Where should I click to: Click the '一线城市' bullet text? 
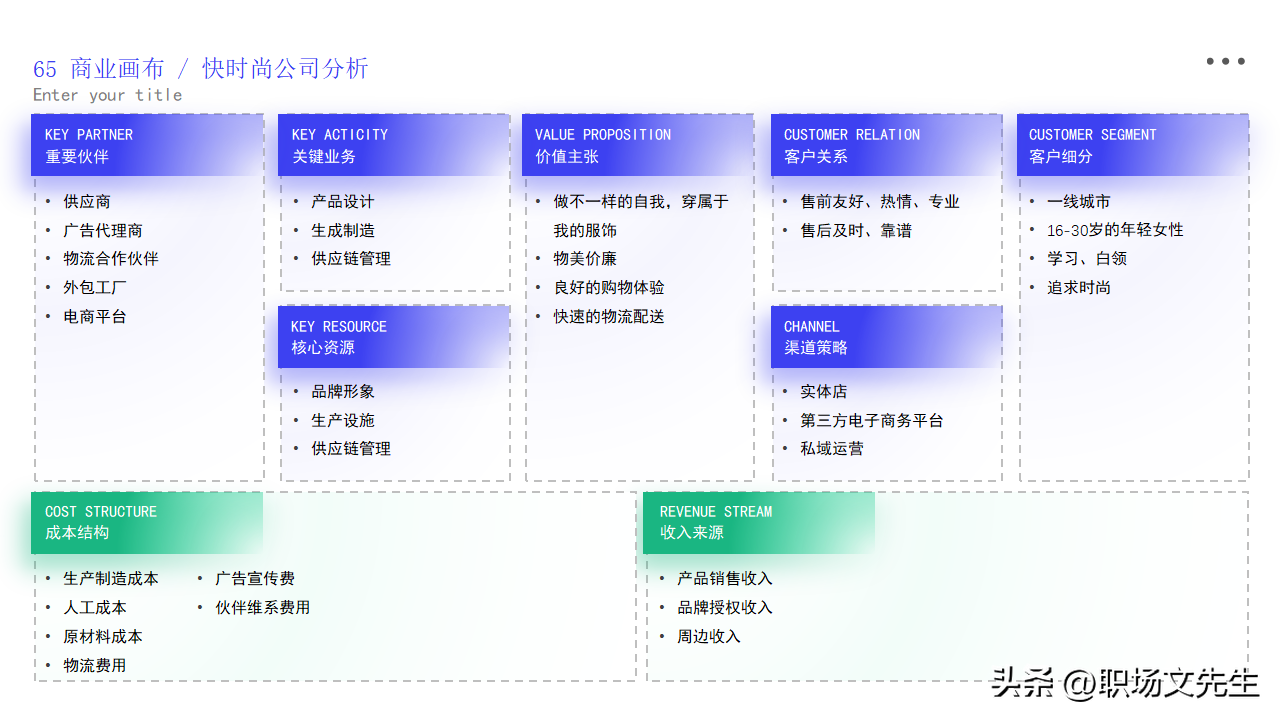1079,202
